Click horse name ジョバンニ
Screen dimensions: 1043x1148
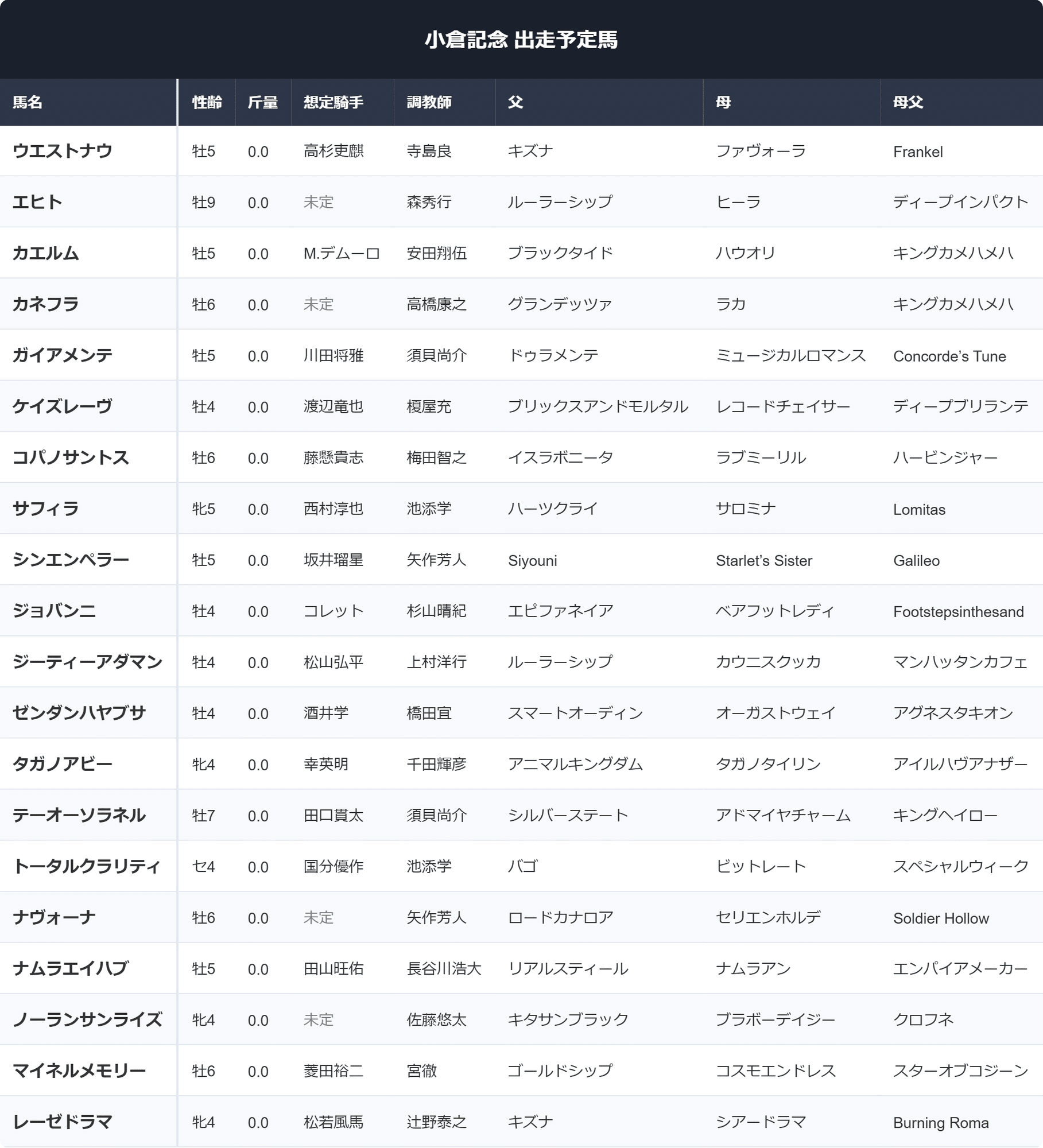(55, 611)
